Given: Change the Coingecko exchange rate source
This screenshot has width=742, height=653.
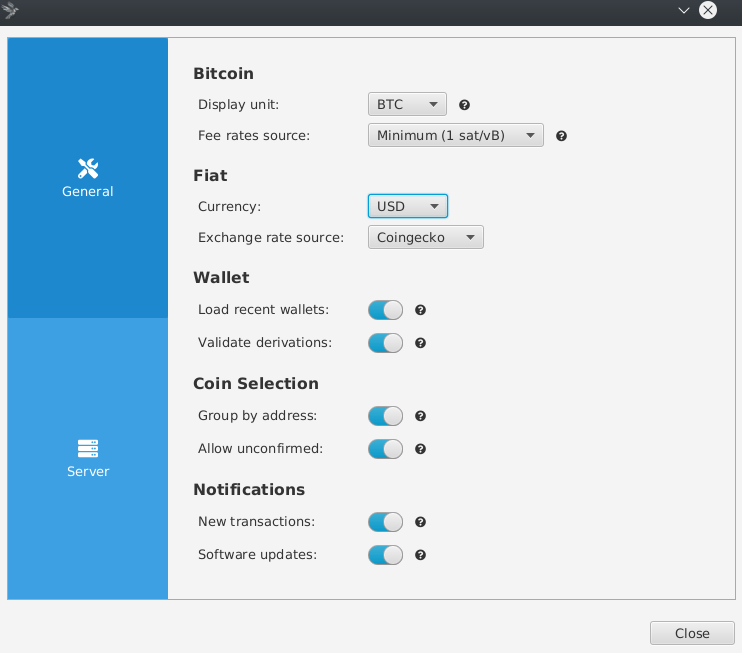Looking at the screenshot, I should pos(425,237).
